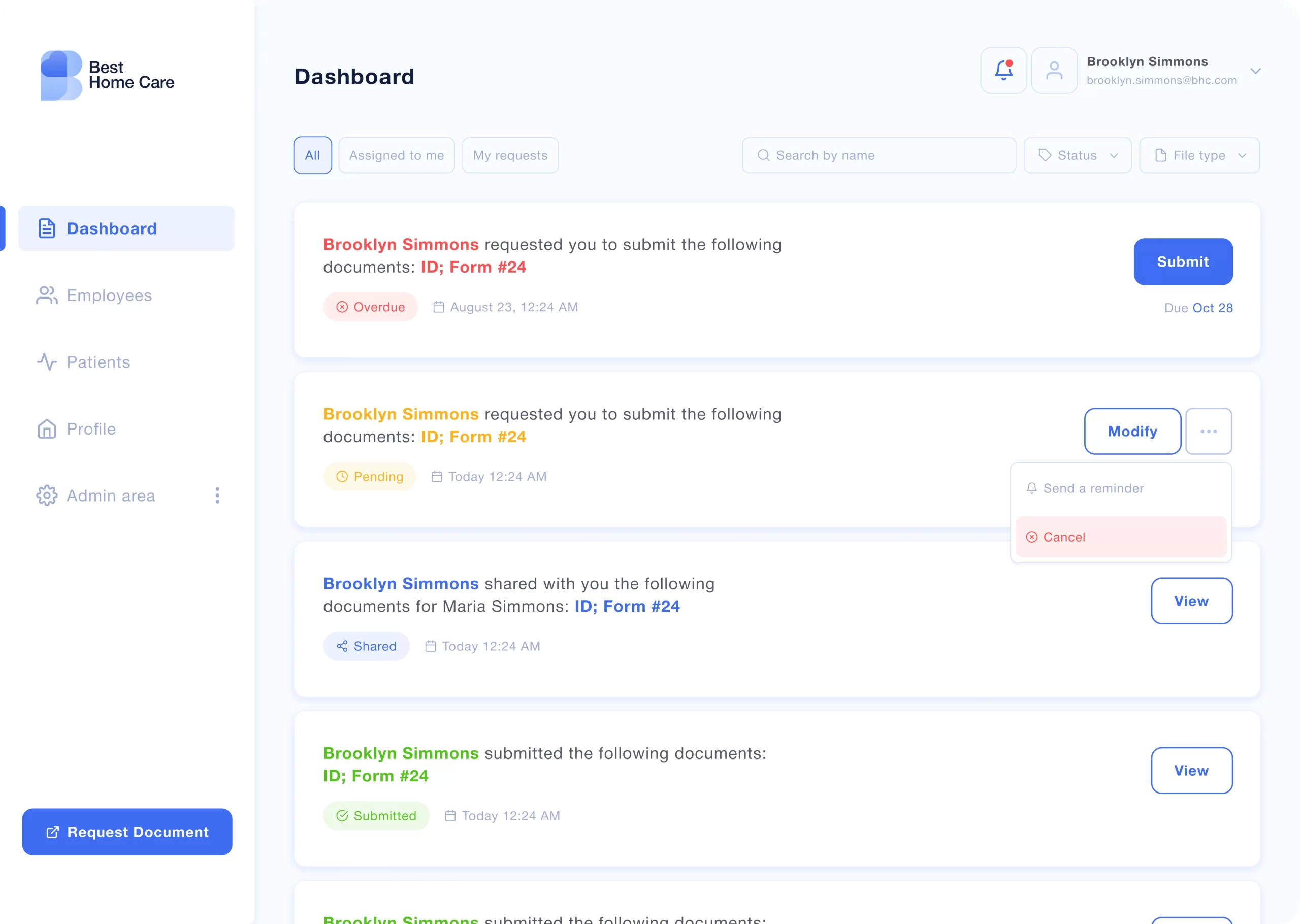Choose Send a reminder from the menu
1300x924 pixels.
1092,488
